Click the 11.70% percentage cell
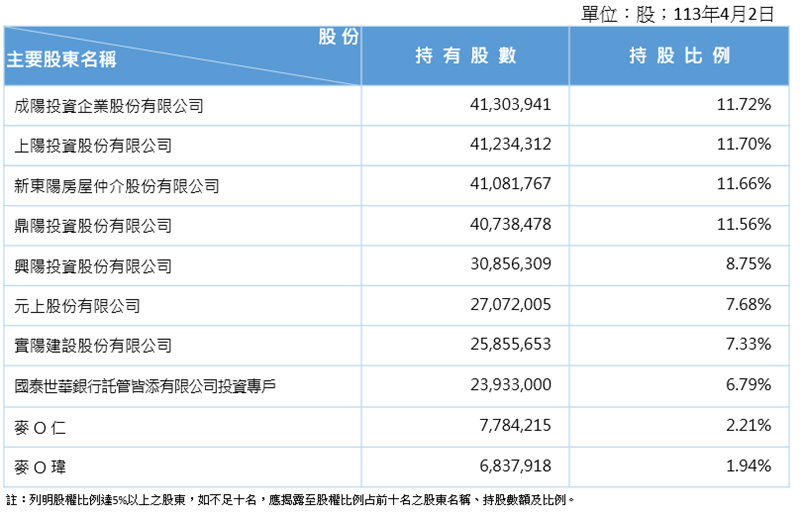The image size is (800, 514). point(744,144)
